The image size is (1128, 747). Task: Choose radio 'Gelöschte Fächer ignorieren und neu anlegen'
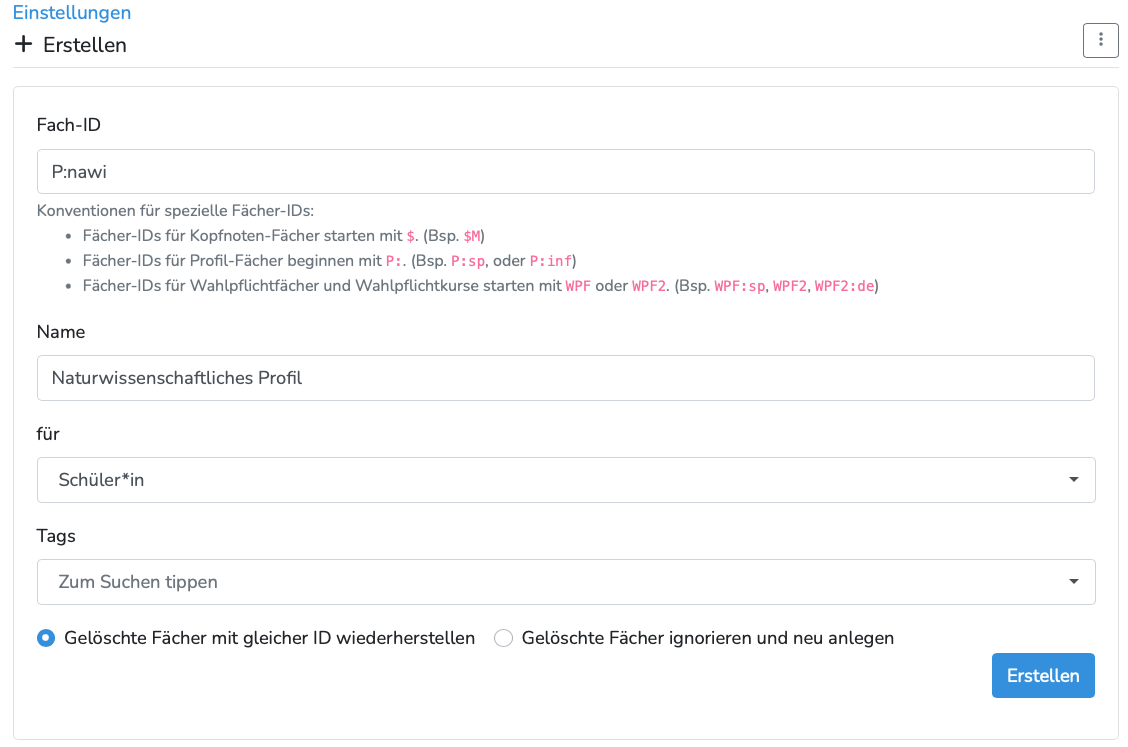pos(503,638)
